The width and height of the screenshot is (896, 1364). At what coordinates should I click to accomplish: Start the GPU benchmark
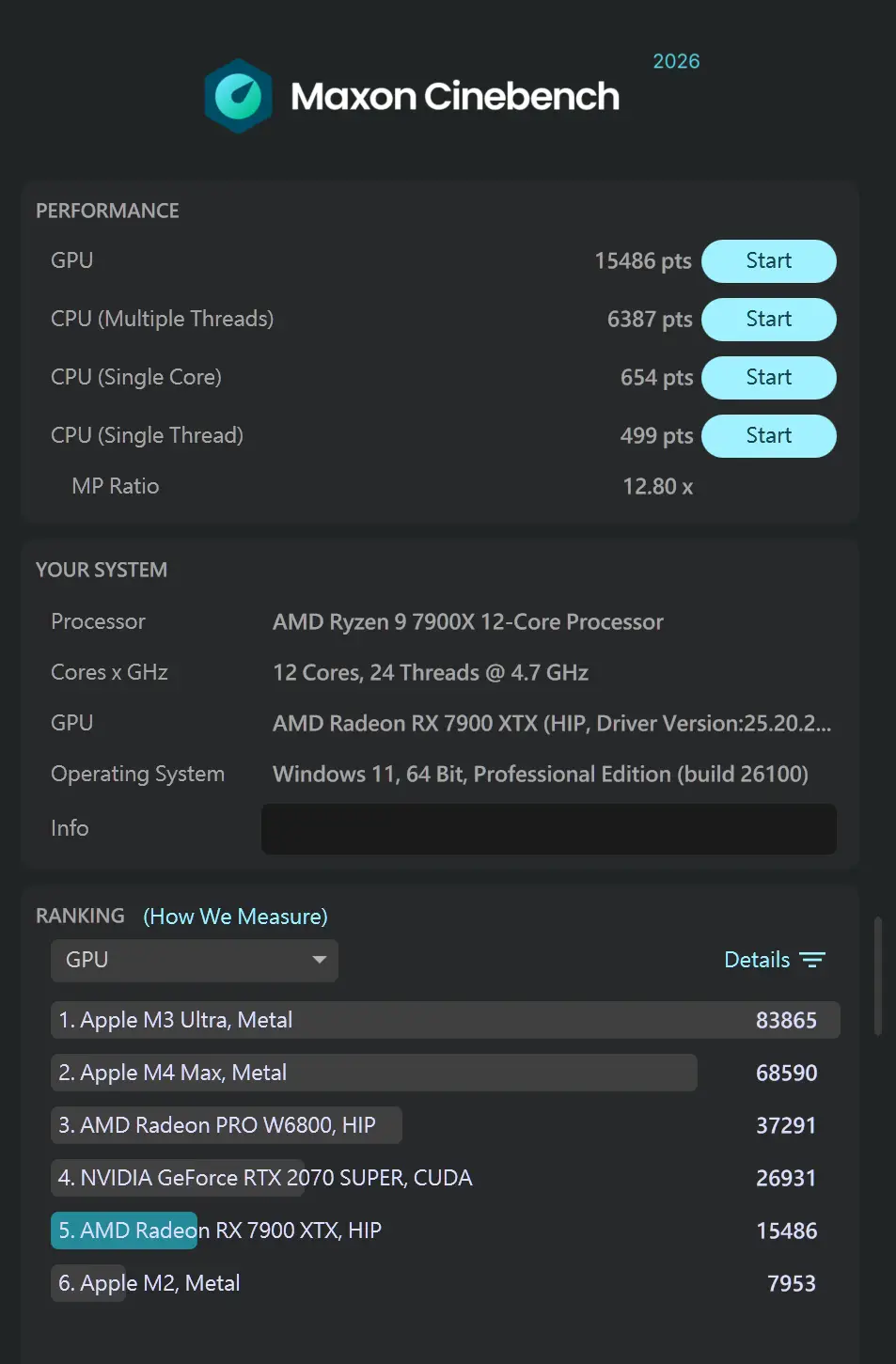point(768,261)
